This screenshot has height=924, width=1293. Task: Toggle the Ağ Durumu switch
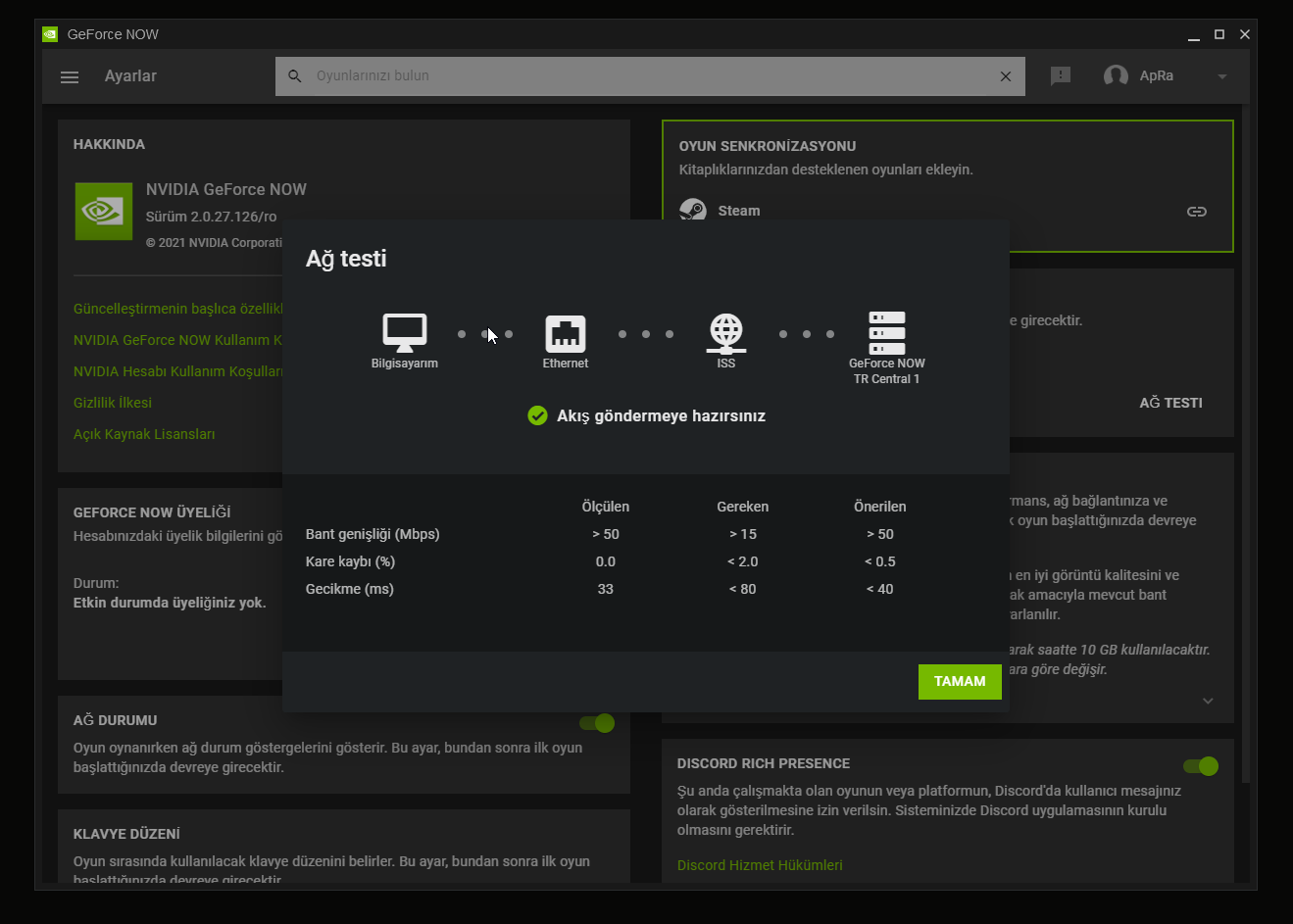[x=597, y=723]
